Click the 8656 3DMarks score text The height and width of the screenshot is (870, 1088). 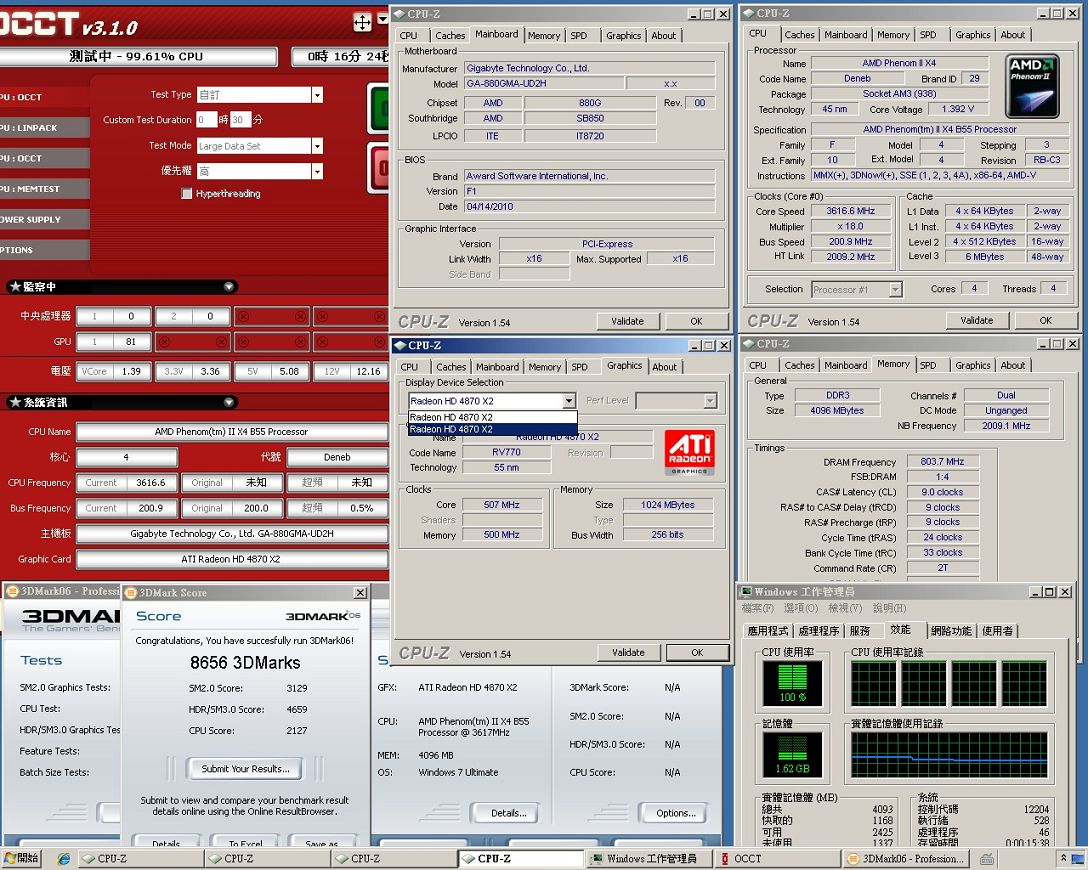pos(246,663)
